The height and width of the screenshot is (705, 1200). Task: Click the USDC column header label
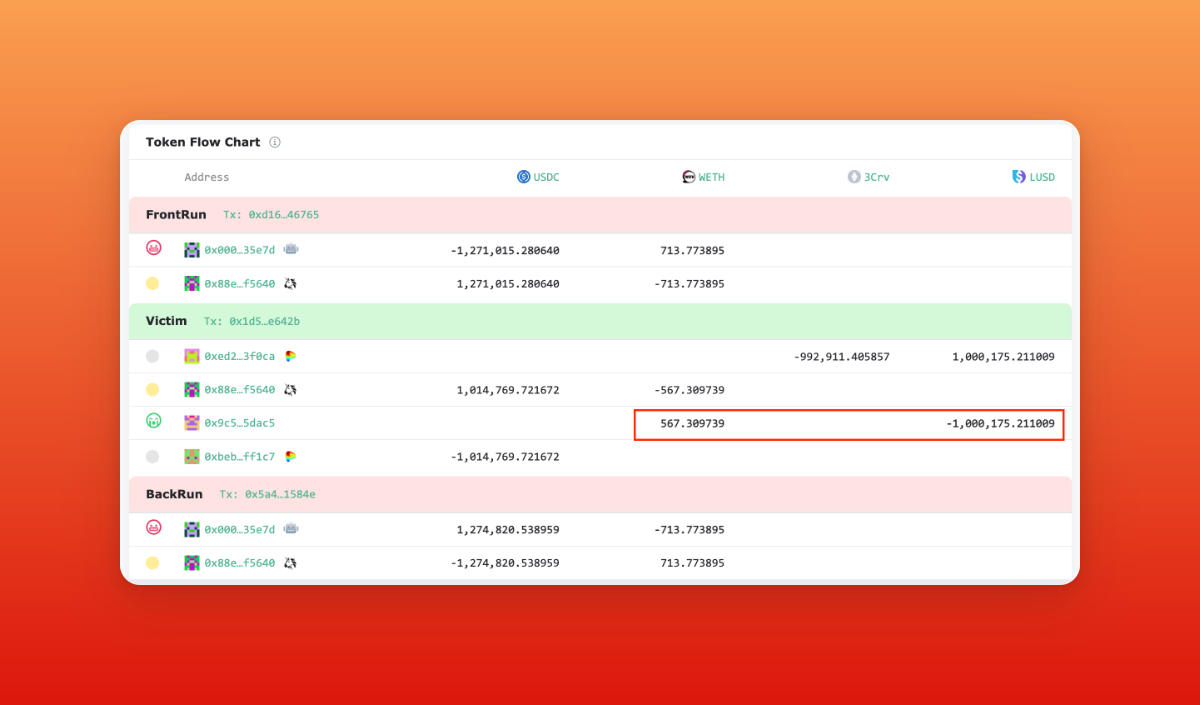(546, 177)
